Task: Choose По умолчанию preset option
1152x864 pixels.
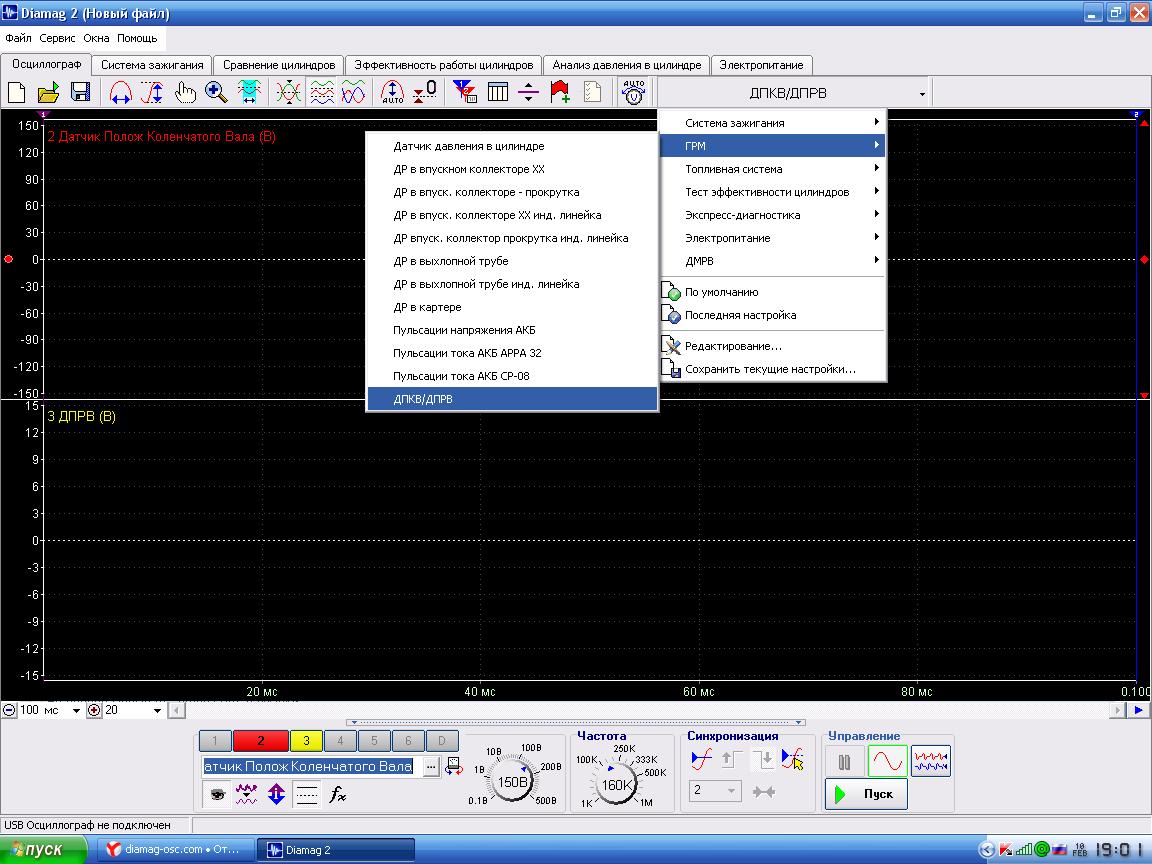Action: [x=773, y=292]
